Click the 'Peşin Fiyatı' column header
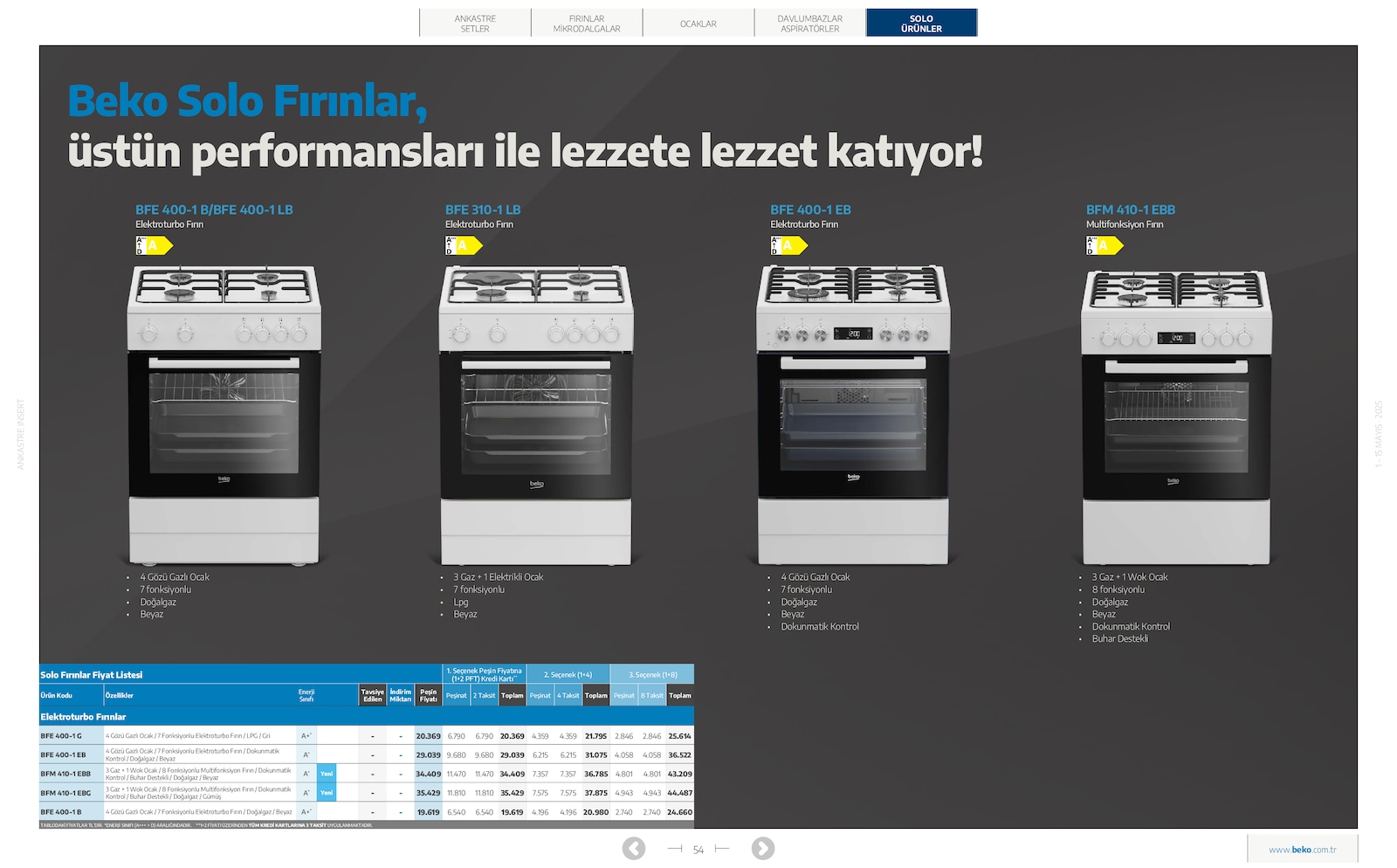The width and height of the screenshot is (1397, 868). tap(429, 695)
